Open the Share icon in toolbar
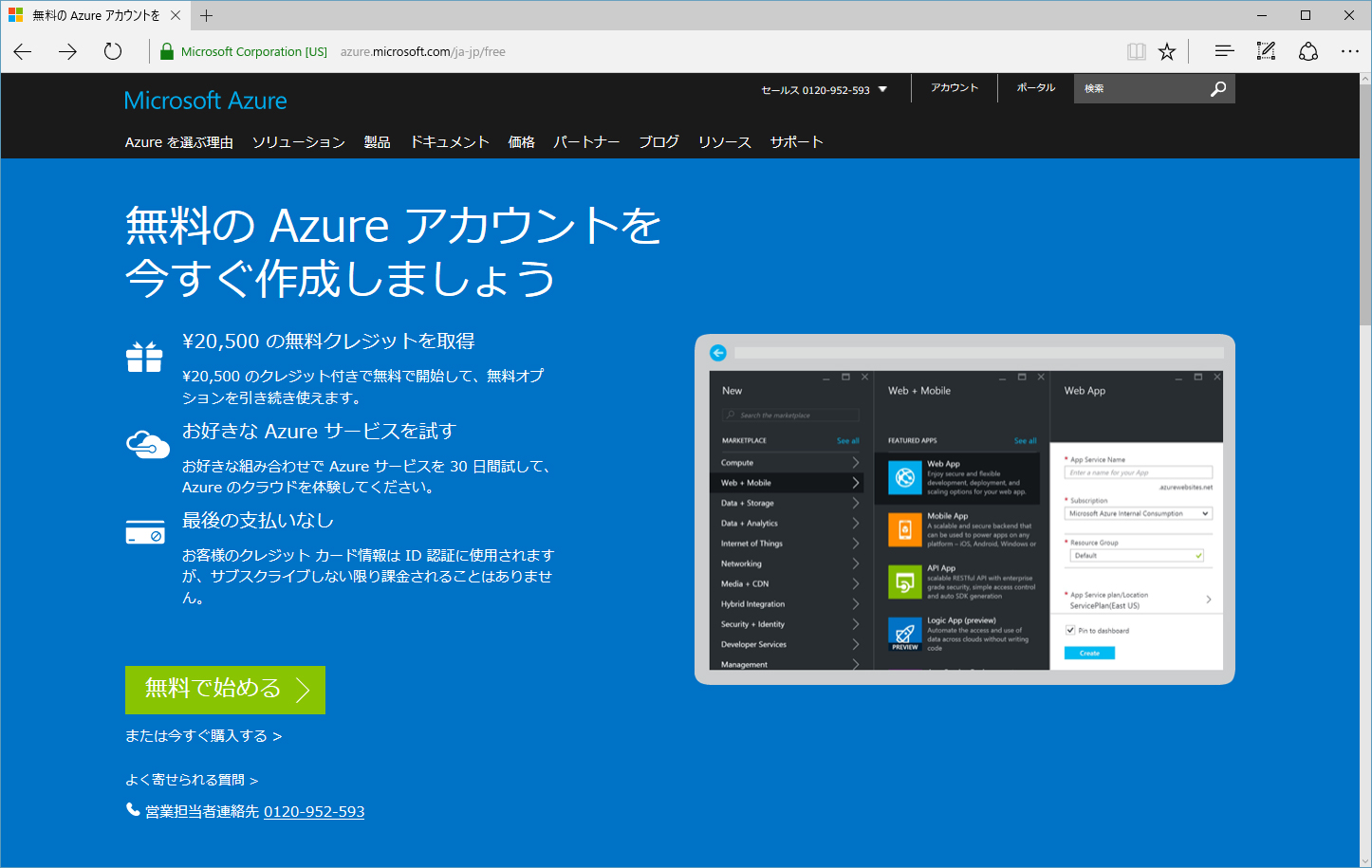 tap(1308, 51)
